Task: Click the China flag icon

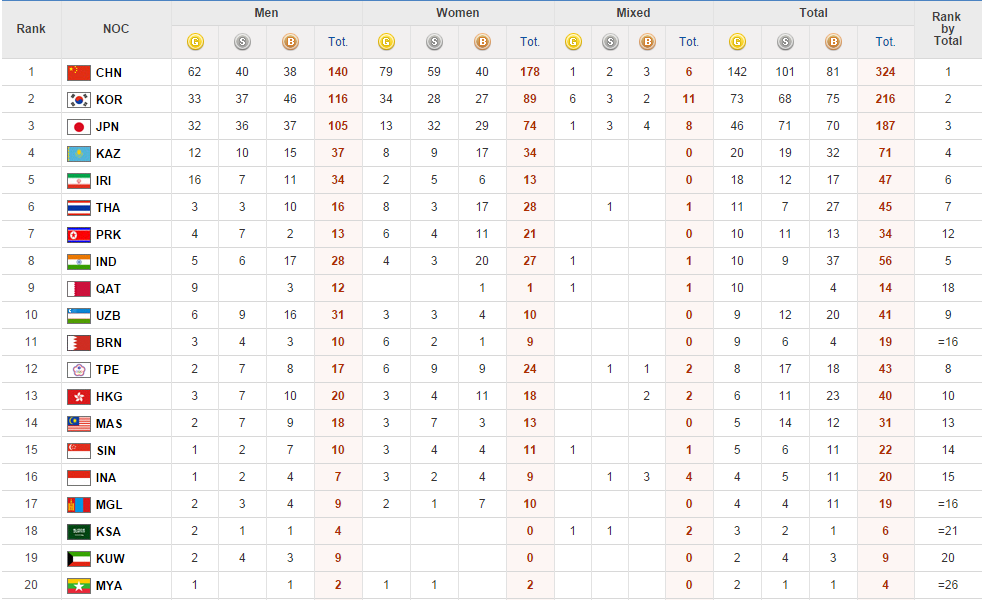Action: tap(78, 72)
